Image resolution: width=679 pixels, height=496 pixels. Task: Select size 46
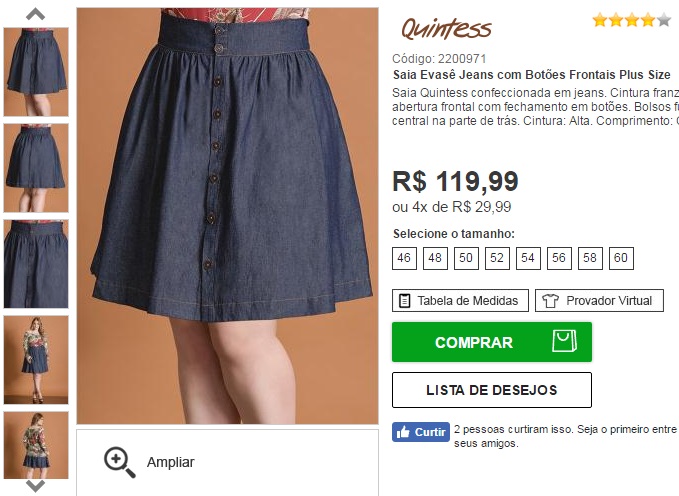point(404,258)
